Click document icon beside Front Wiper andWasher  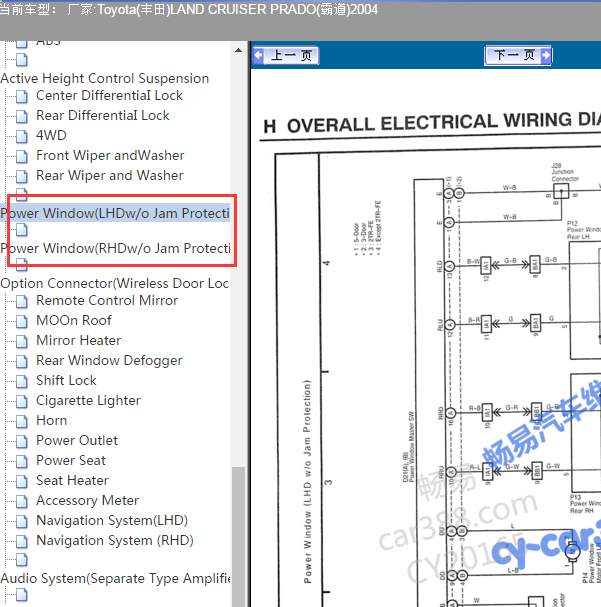pyautogui.click(x=22, y=156)
